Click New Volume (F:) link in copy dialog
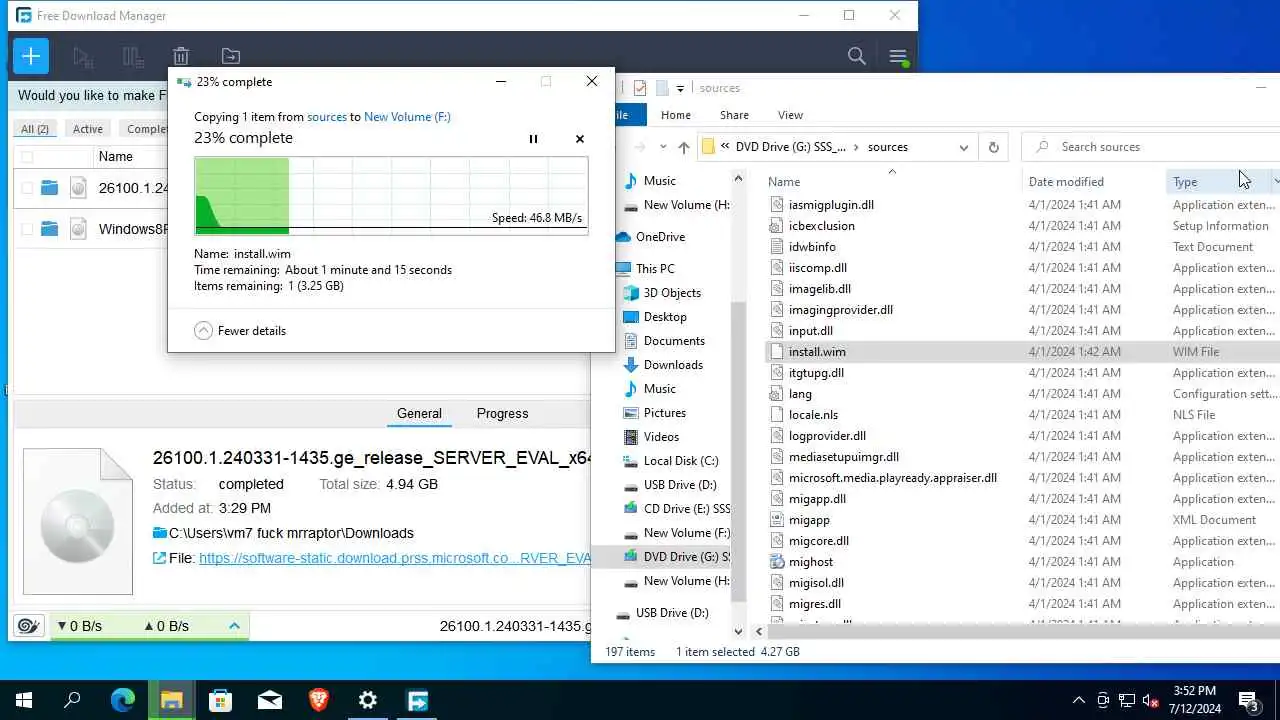1280x720 pixels. click(407, 117)
